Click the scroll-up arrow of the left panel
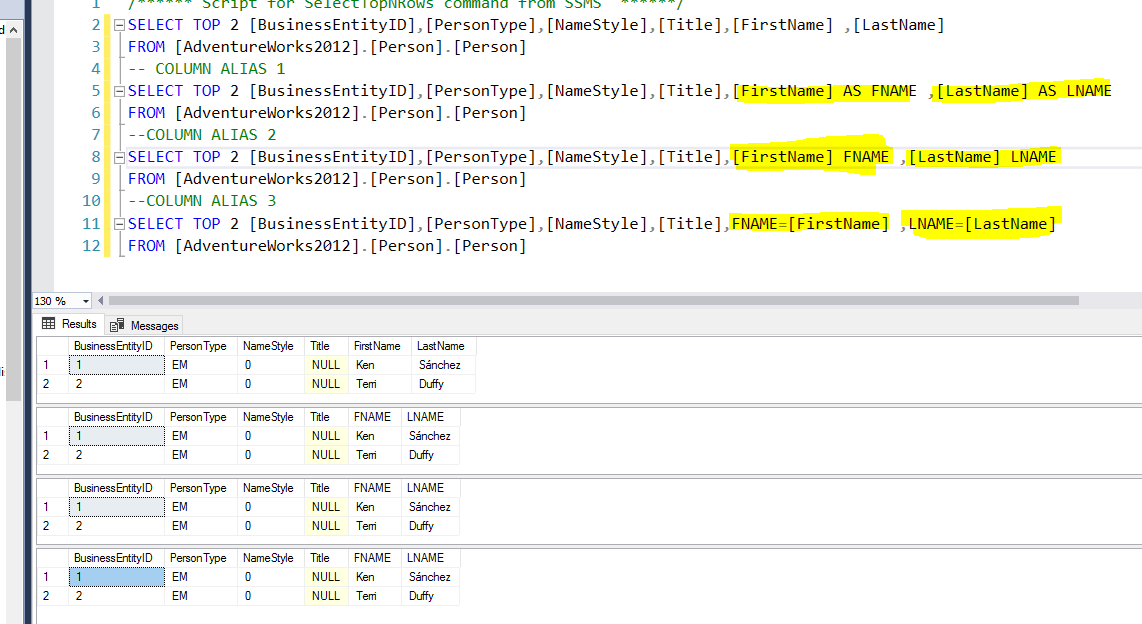The width and height of the screenshot is (1142, 624). tap(13, 30)
